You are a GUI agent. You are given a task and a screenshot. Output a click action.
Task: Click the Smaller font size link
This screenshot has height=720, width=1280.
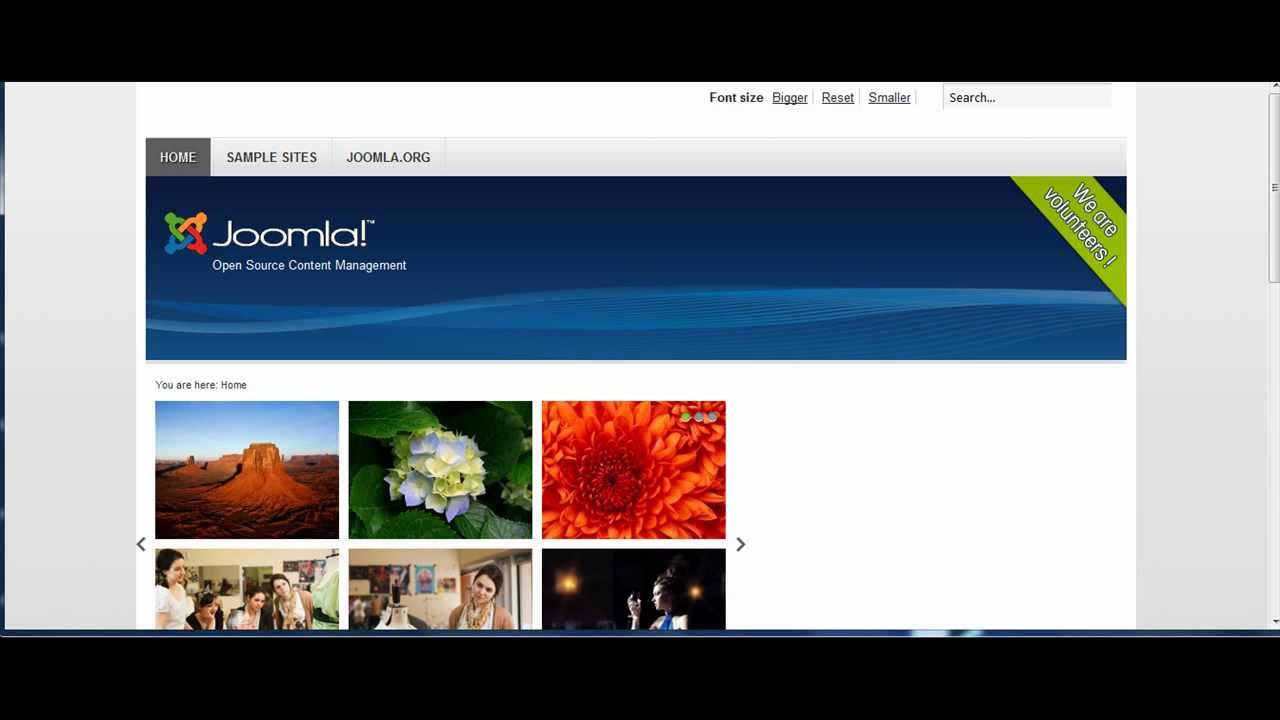pyautogui.click(x=889, y=98)
